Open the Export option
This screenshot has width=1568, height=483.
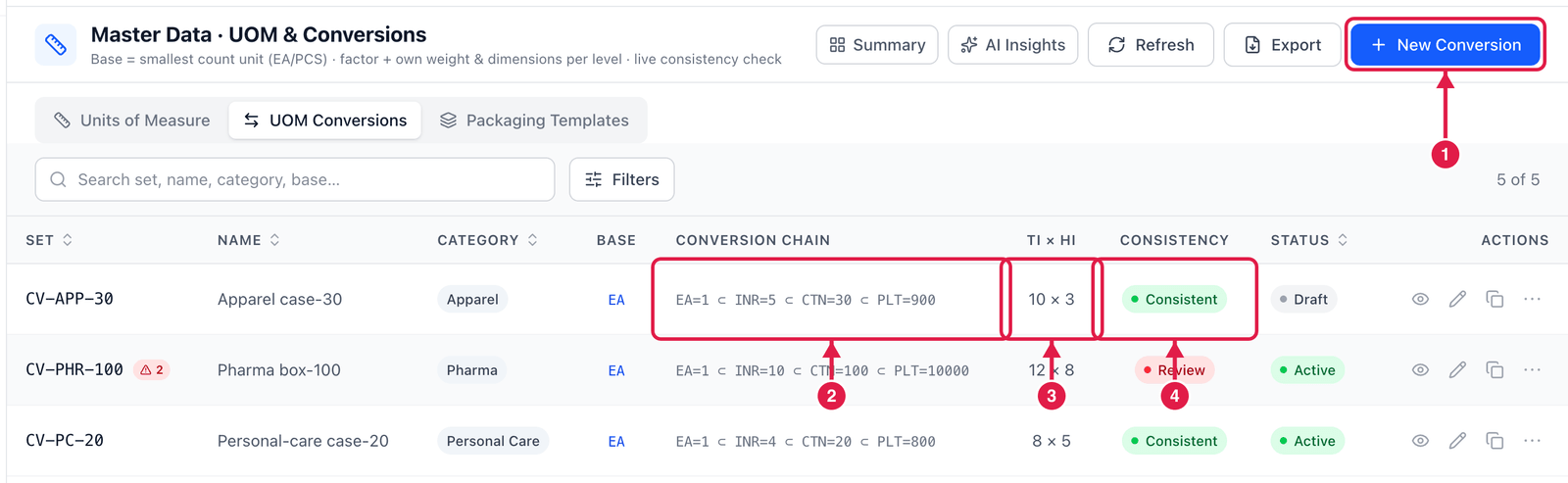(1282, 45)
